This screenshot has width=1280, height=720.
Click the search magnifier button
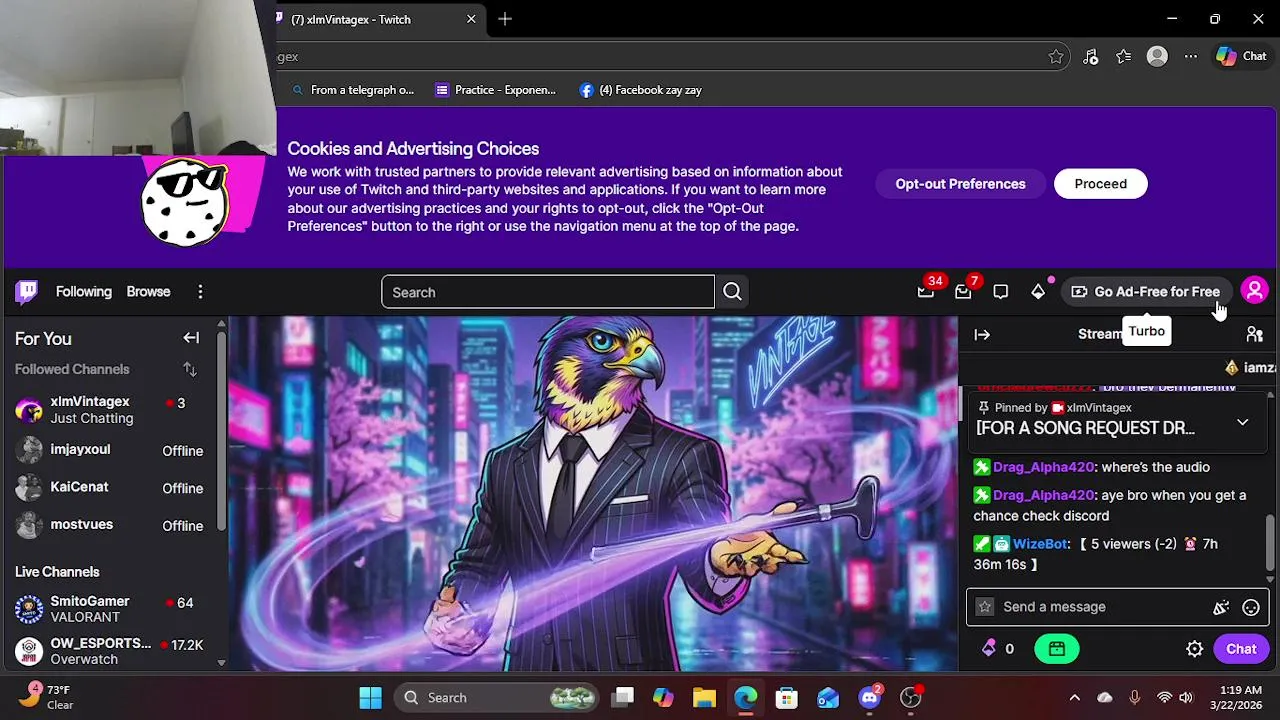732,292
